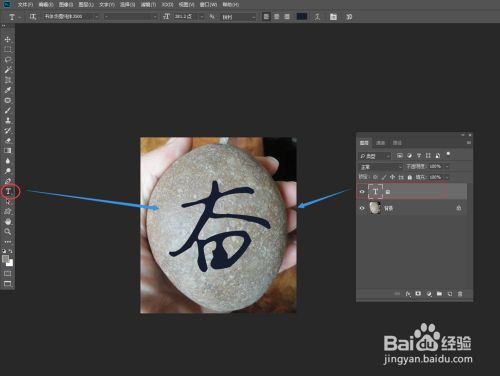Screen dimensions: 500x376
Task: Open the Layer menu
Action: (86, 5)
